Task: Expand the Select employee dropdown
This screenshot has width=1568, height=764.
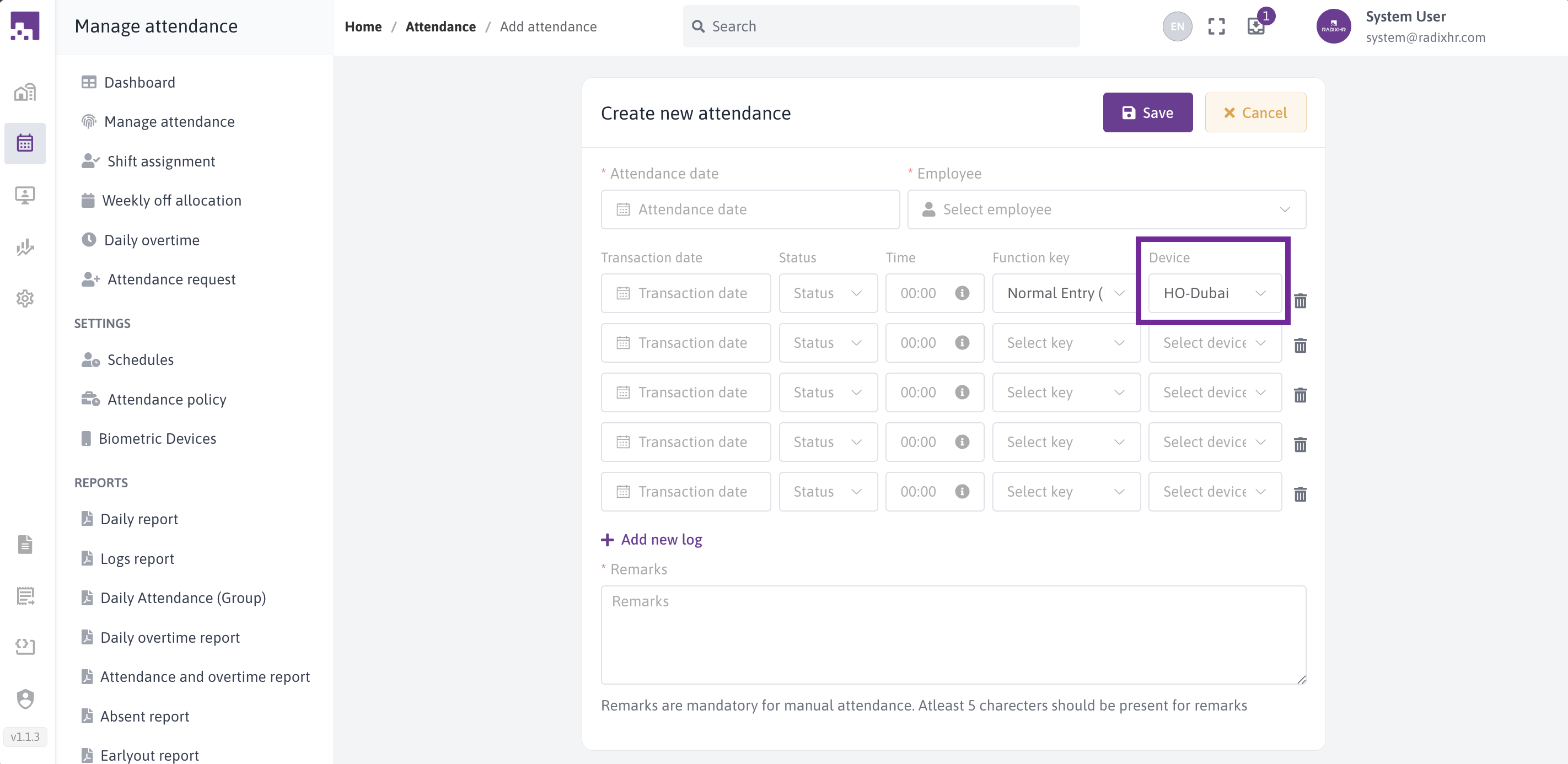Action: 1106,209
